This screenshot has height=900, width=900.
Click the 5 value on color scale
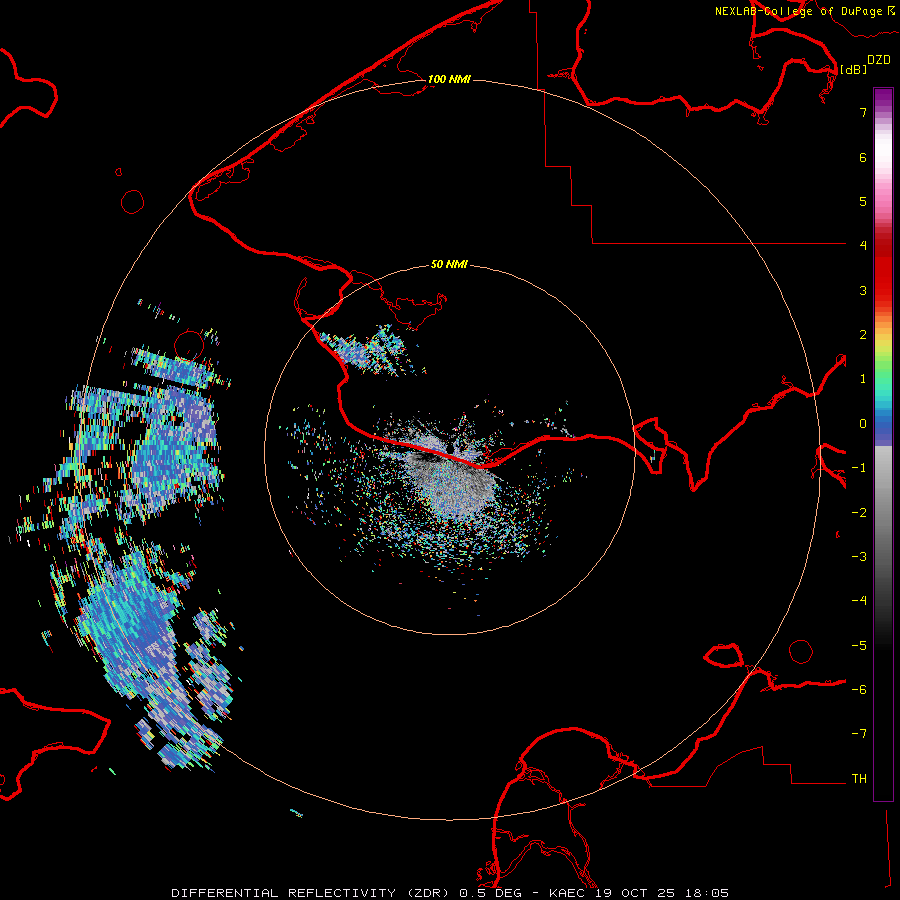point(863,201)
